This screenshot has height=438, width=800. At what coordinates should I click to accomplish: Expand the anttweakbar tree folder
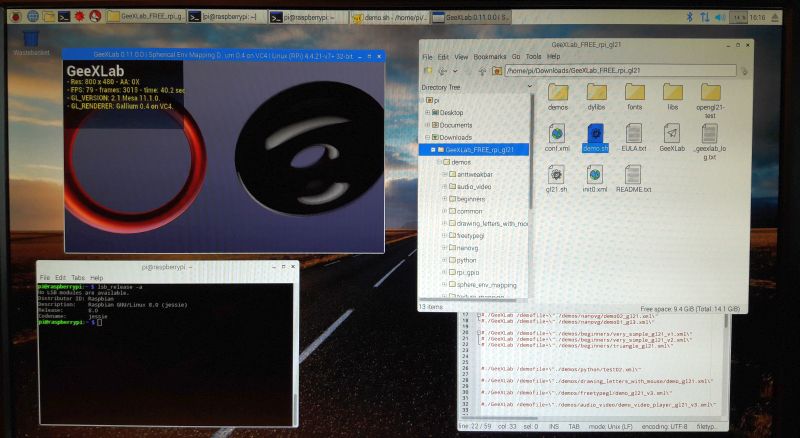(x=444, y=174)
